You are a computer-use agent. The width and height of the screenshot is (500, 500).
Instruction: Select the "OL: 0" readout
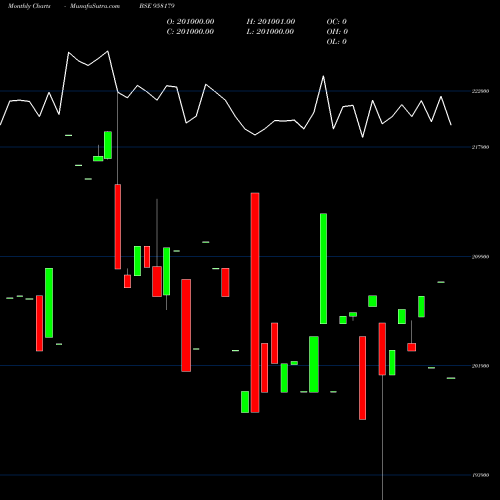(x=337, y=42)
